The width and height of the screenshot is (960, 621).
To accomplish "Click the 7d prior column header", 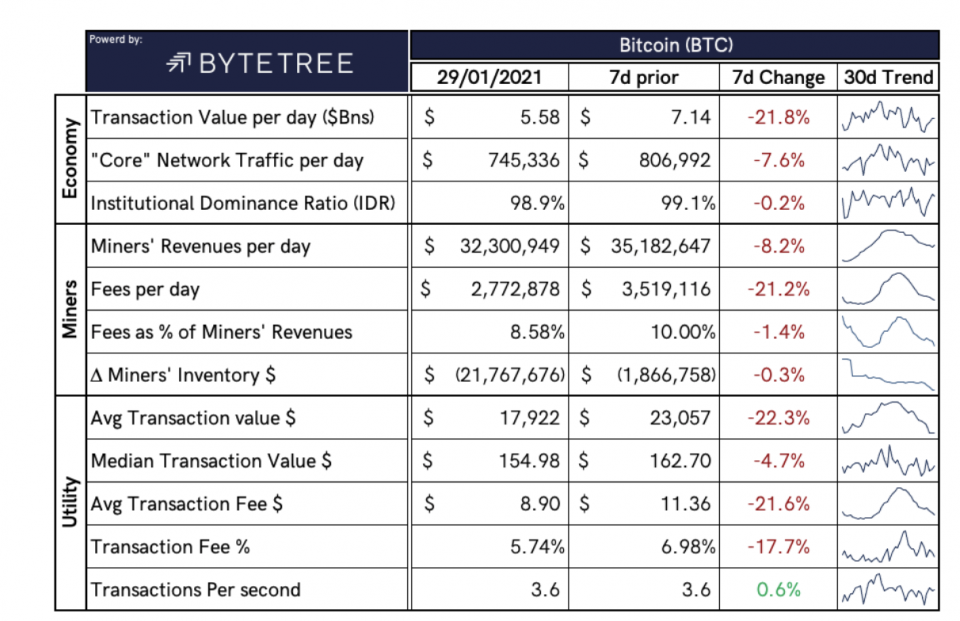I will click(643, 77).
